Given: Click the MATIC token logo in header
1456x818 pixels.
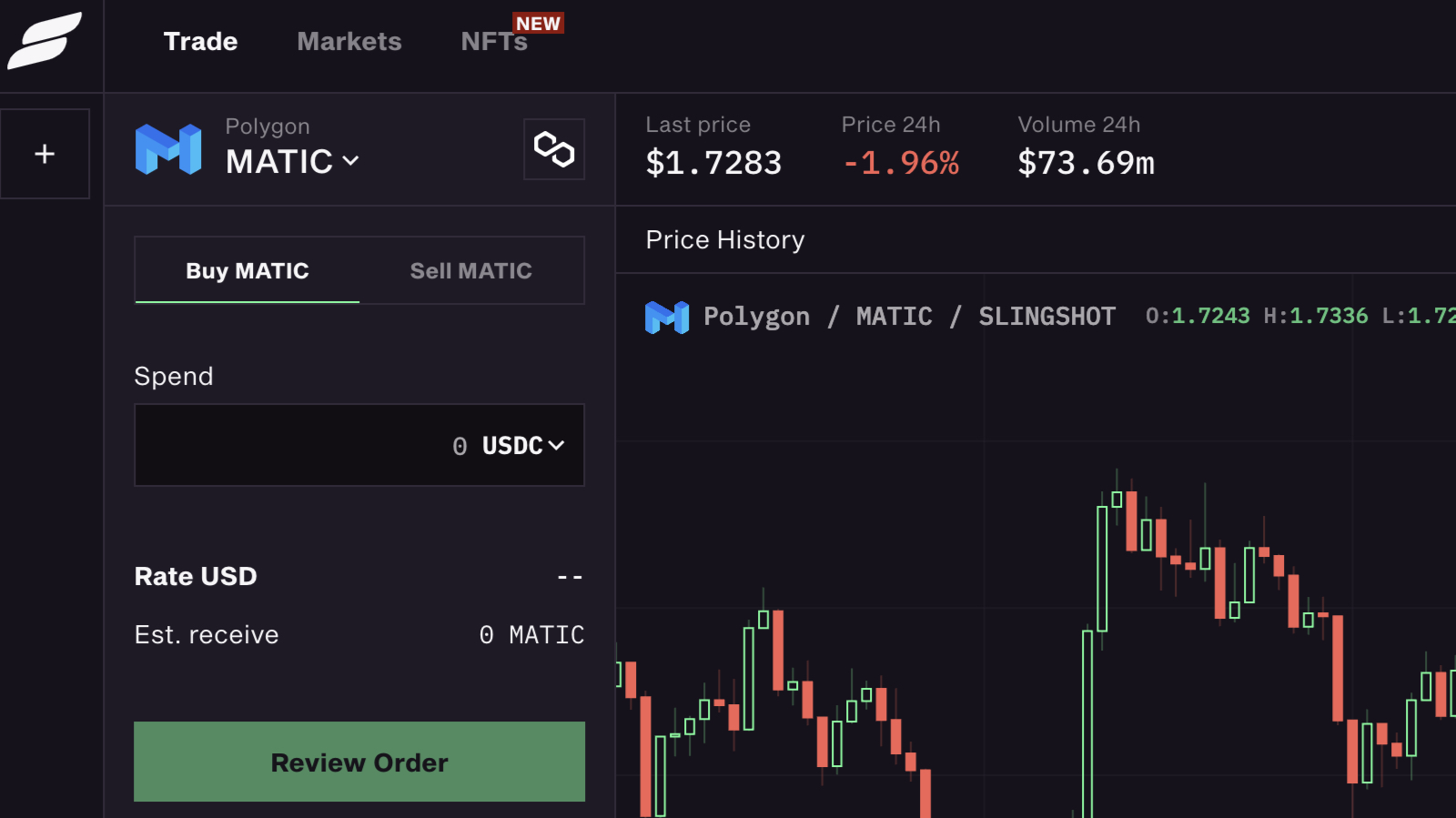Looking at the screenshot, I should (x=168, y=149).
